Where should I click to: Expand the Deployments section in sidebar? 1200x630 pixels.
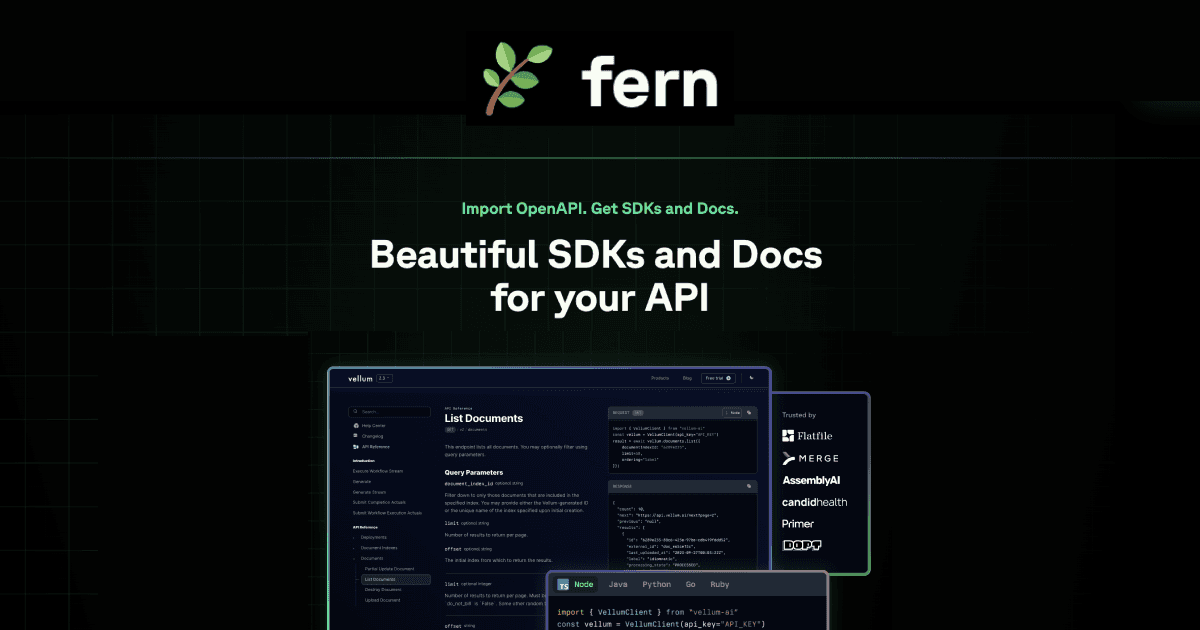pyautogui.click(x=373, y=537)
